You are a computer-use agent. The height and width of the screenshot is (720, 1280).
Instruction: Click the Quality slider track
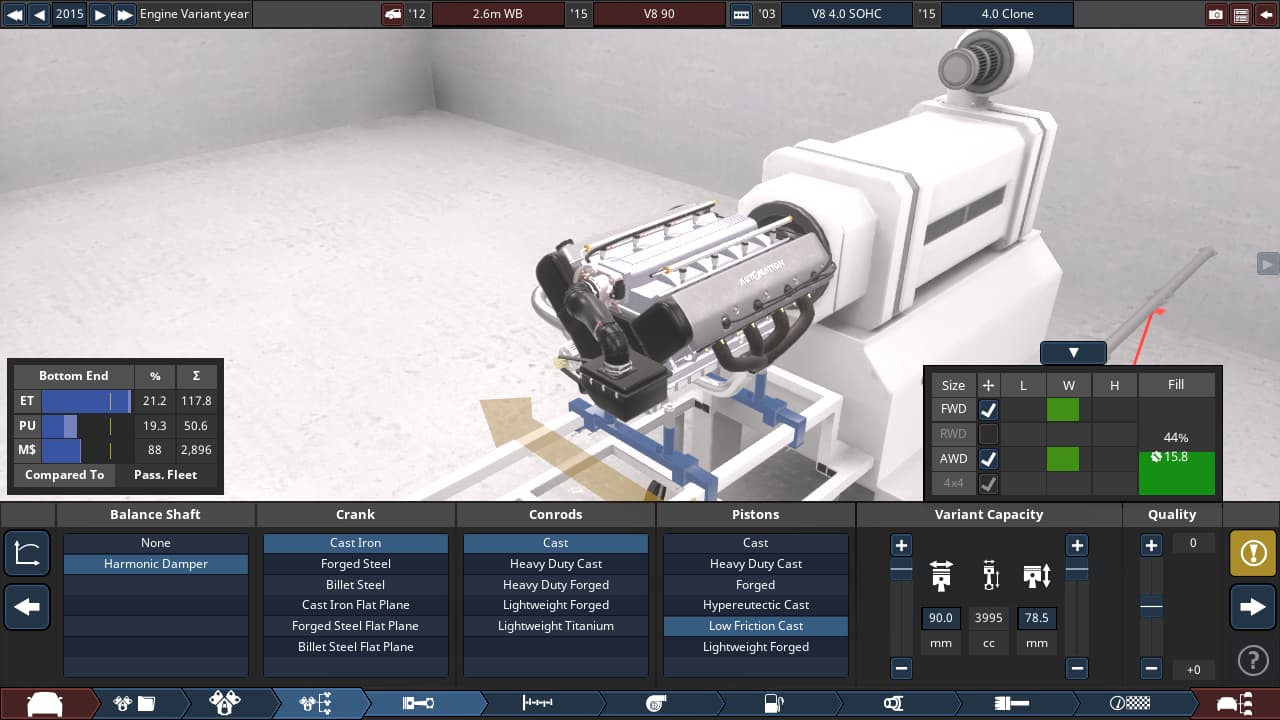click(1151, 607)
